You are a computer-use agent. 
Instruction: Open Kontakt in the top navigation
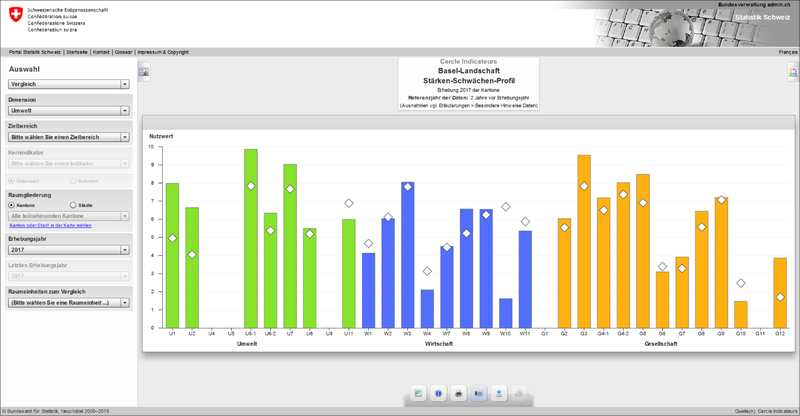pyautogui.click(x=101, y=52)
